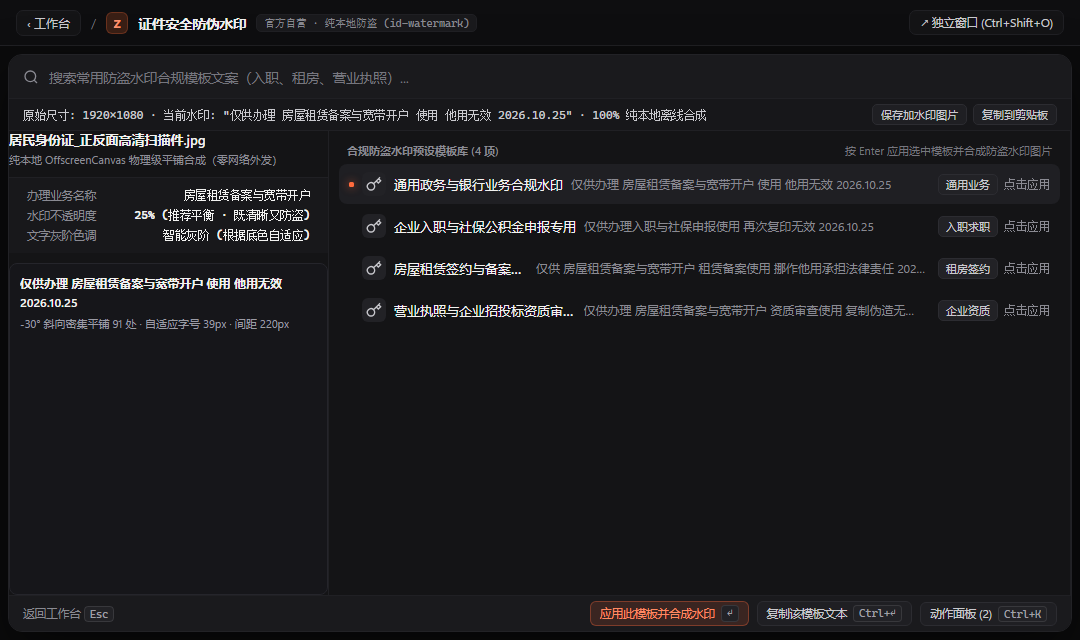1080x640 pixels.
Task: Select 营业执照与企业招投标资质审 template row
Action: (x=699, y=311)
